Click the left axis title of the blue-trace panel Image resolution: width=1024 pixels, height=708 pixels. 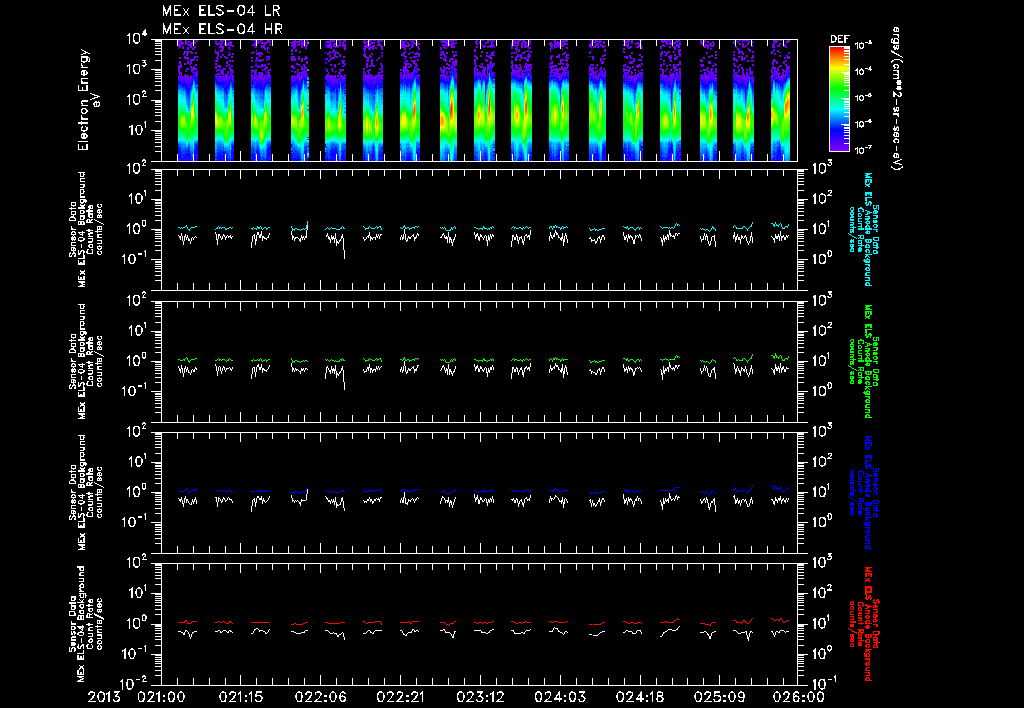86,492
